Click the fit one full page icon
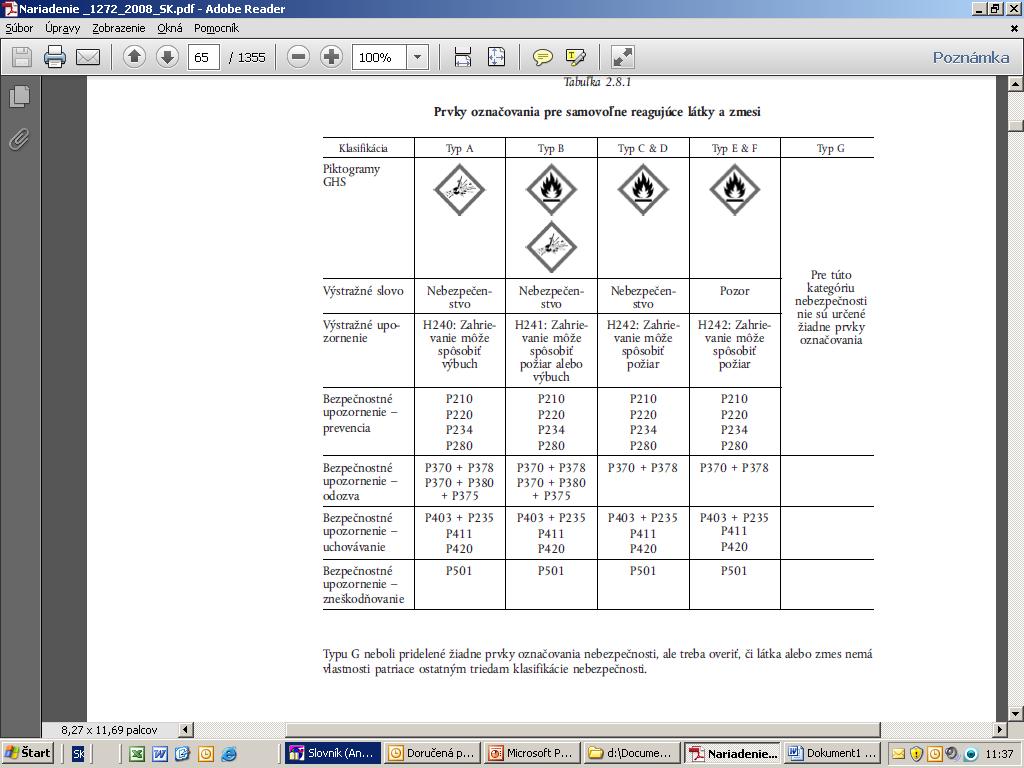The image size is (1024, 768). tap(496, 57)
